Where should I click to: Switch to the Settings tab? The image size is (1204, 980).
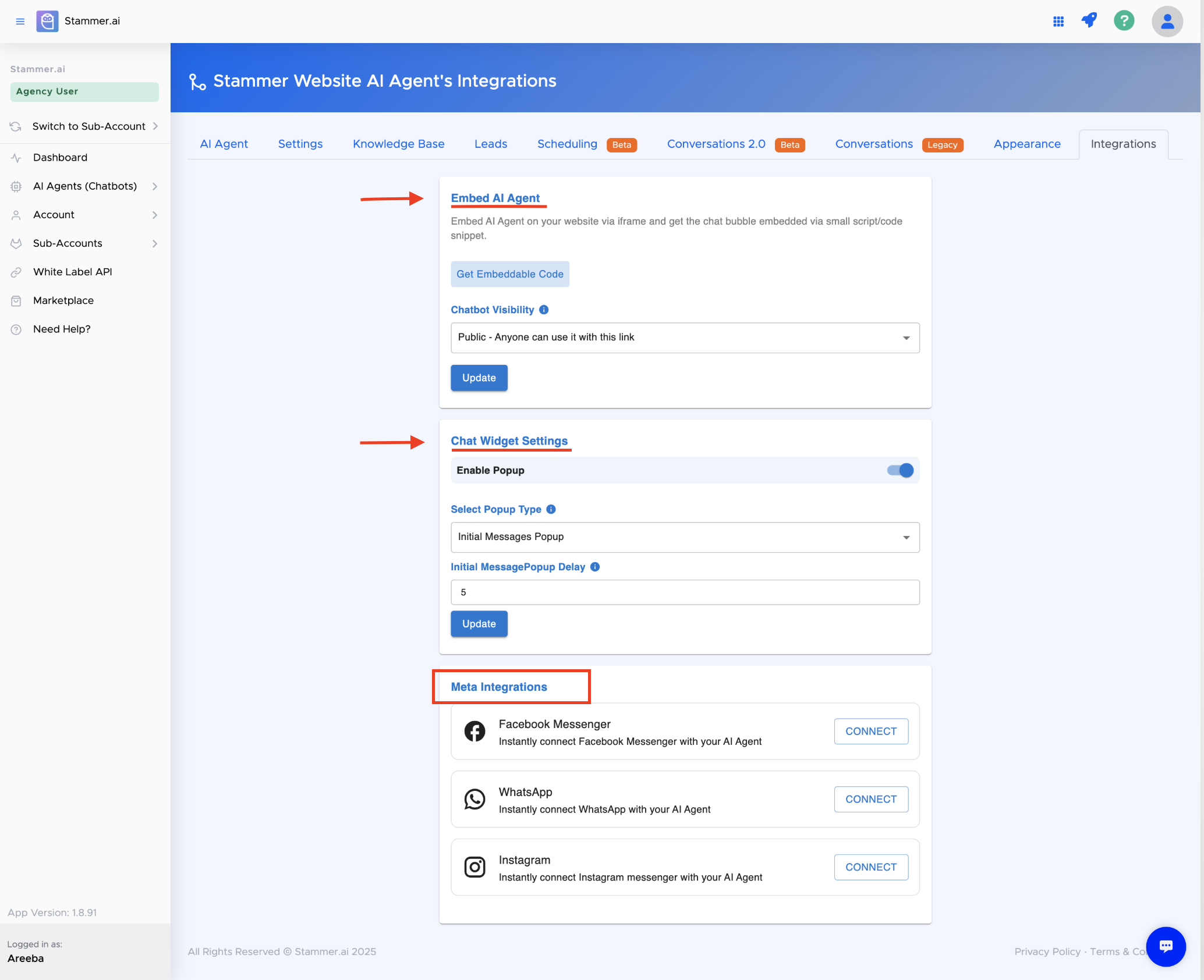click(x=300, y=144)
